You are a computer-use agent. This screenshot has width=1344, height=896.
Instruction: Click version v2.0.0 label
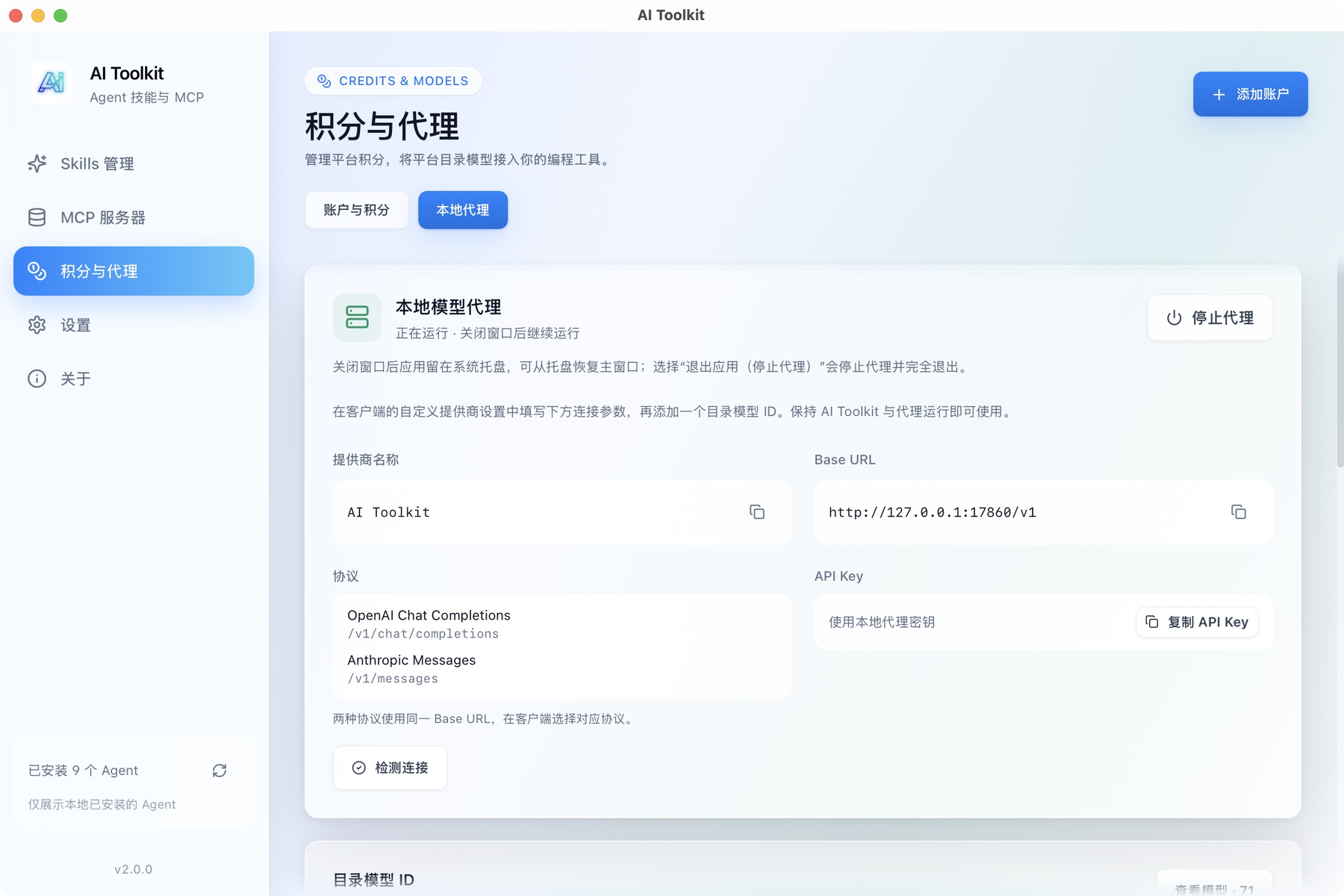(134, 869)
